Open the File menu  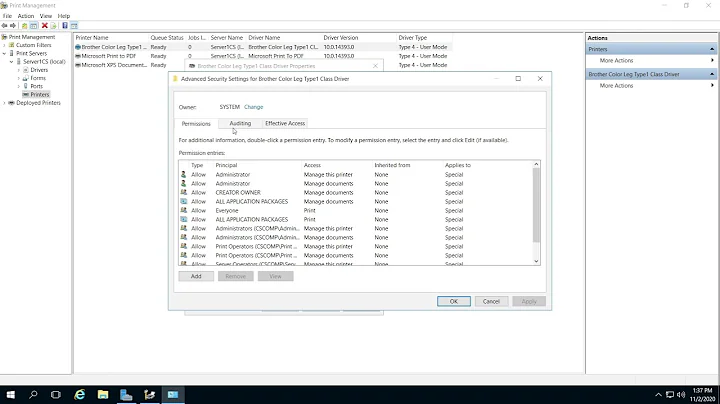pos(7,16)
